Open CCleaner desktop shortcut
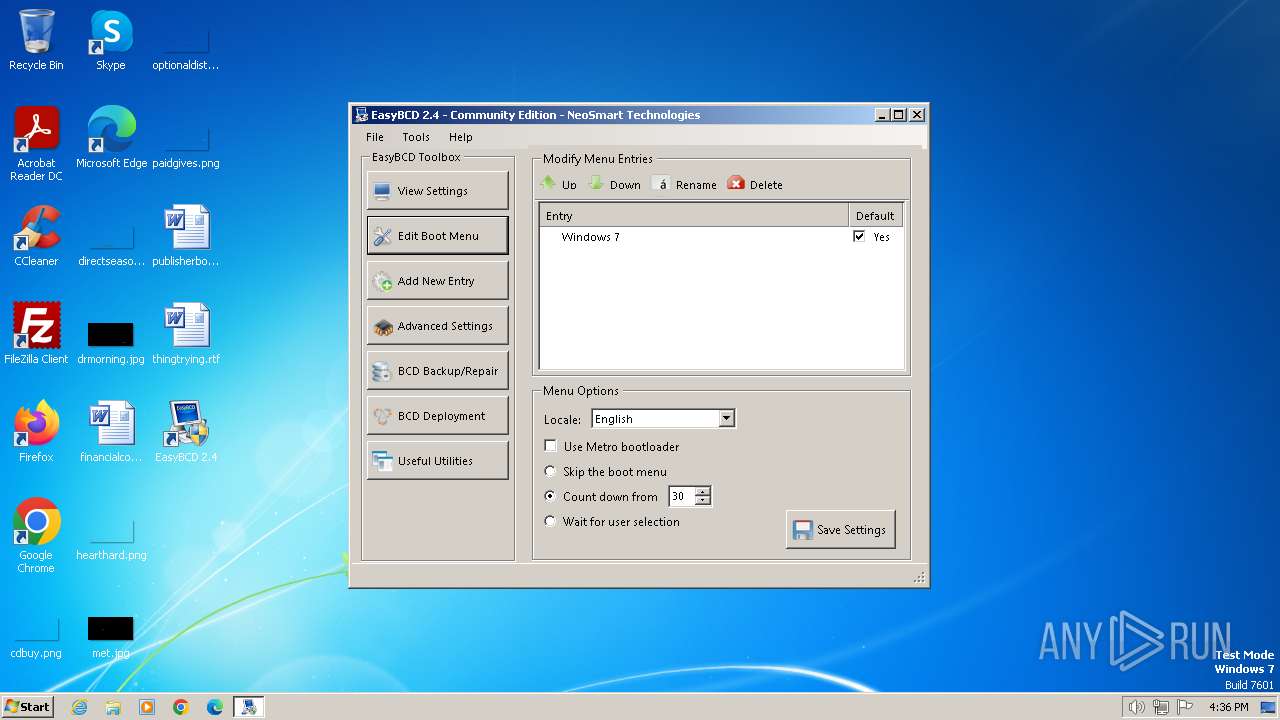1280x720 pixels. [36, 236]
